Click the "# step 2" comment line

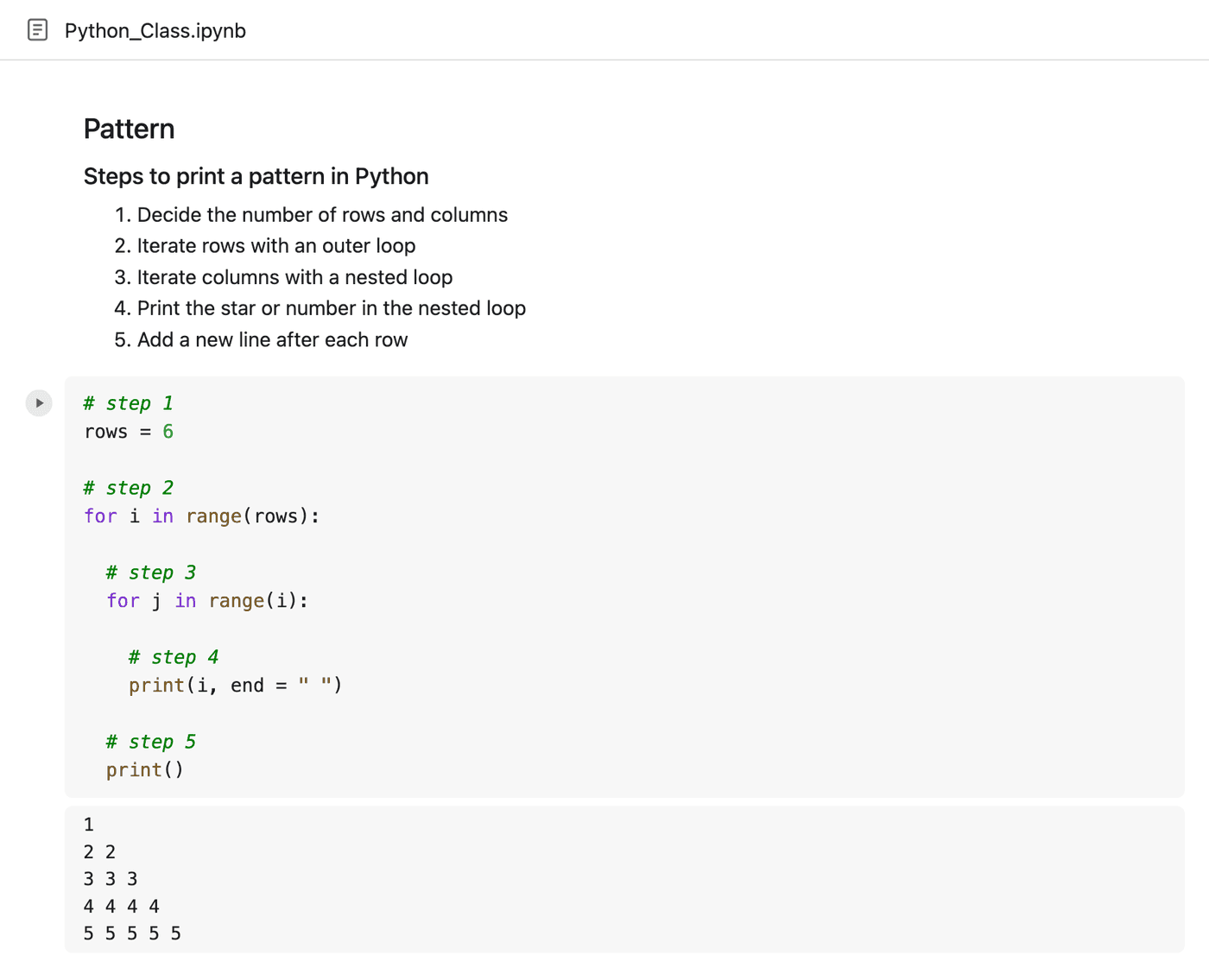pyautogui.click(x=129, y=488)
